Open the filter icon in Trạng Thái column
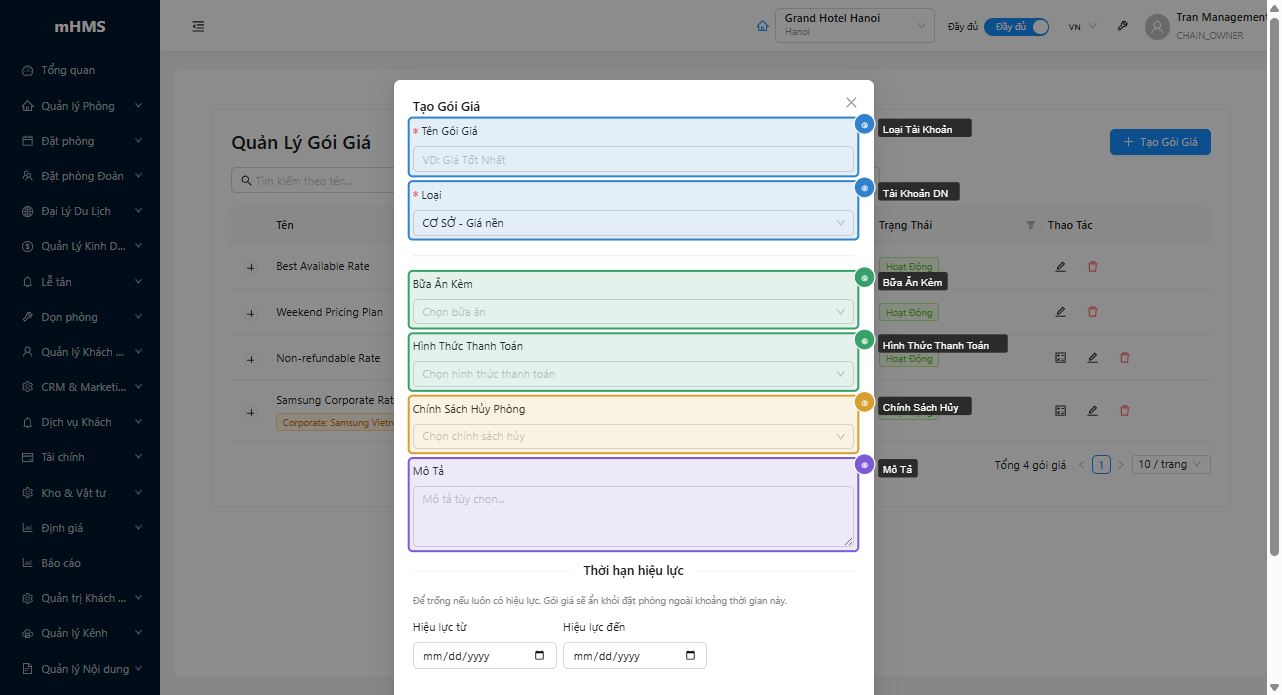Viewport: 1282px width, 695px height. click(1031, 225)
